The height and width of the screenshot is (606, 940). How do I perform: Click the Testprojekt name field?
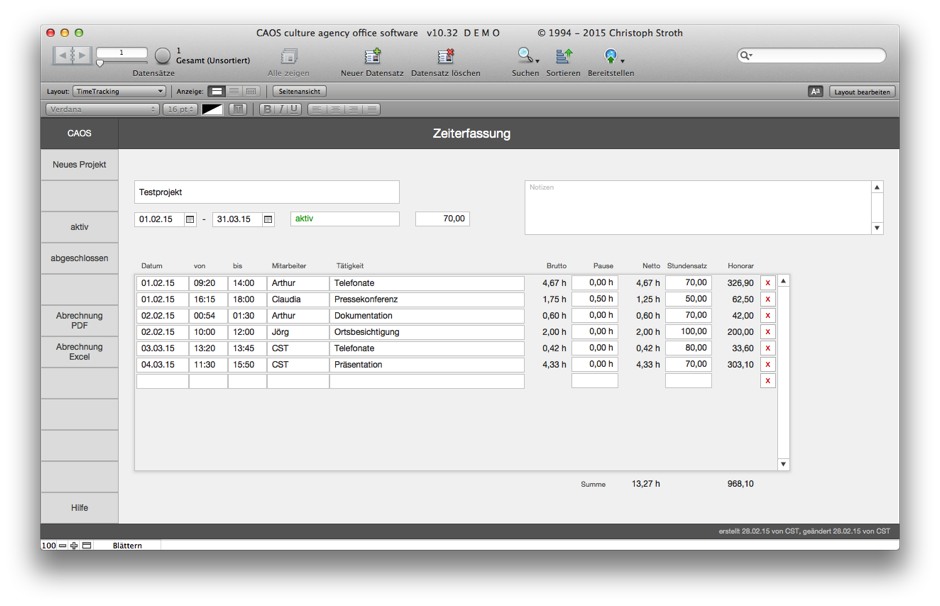267,192
